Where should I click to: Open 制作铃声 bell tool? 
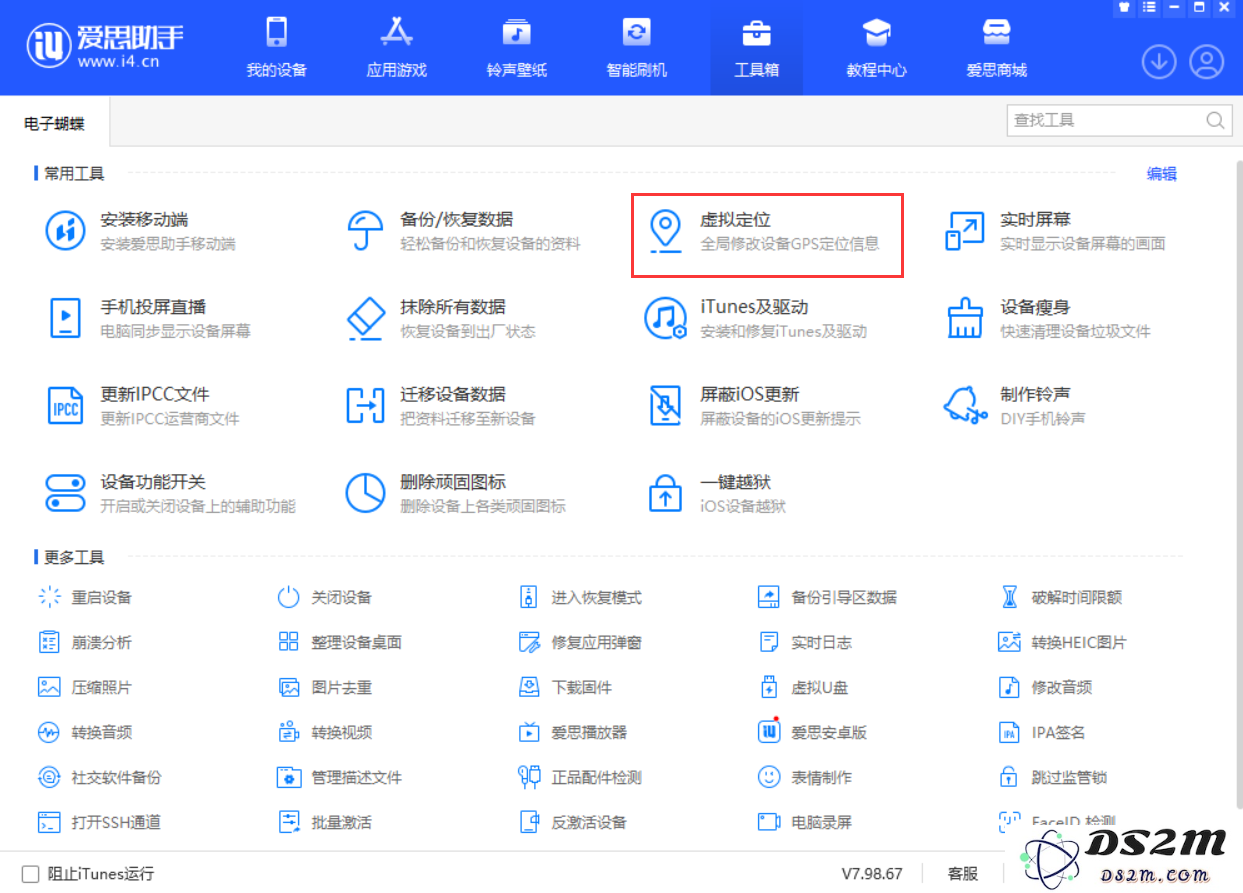coord(1015,405)
